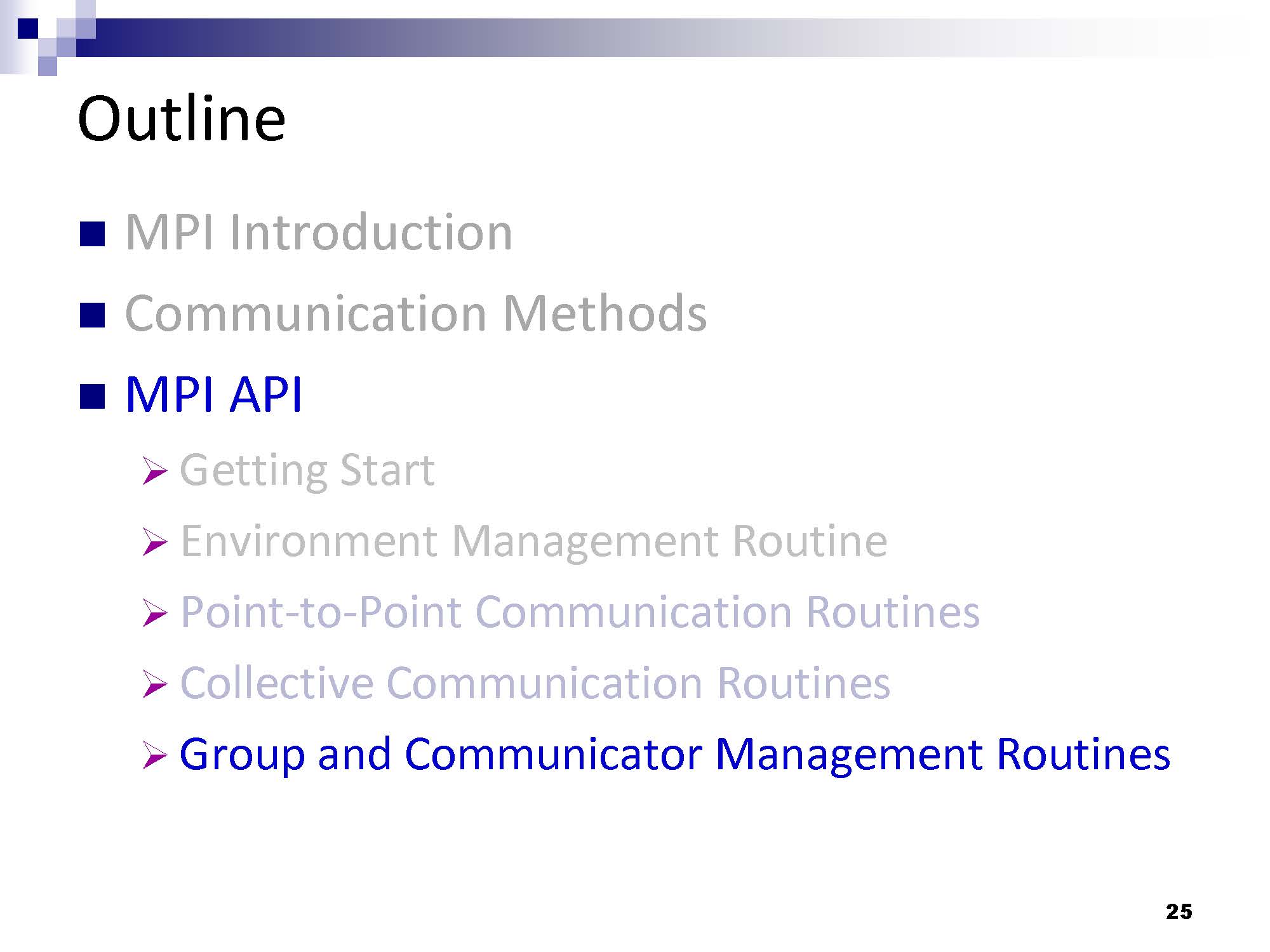This screenshot has width=1270, height=952.
Task: Click the arrow bullet before Point-to-Point Communication Routines
Action: [x=154, y=613]
